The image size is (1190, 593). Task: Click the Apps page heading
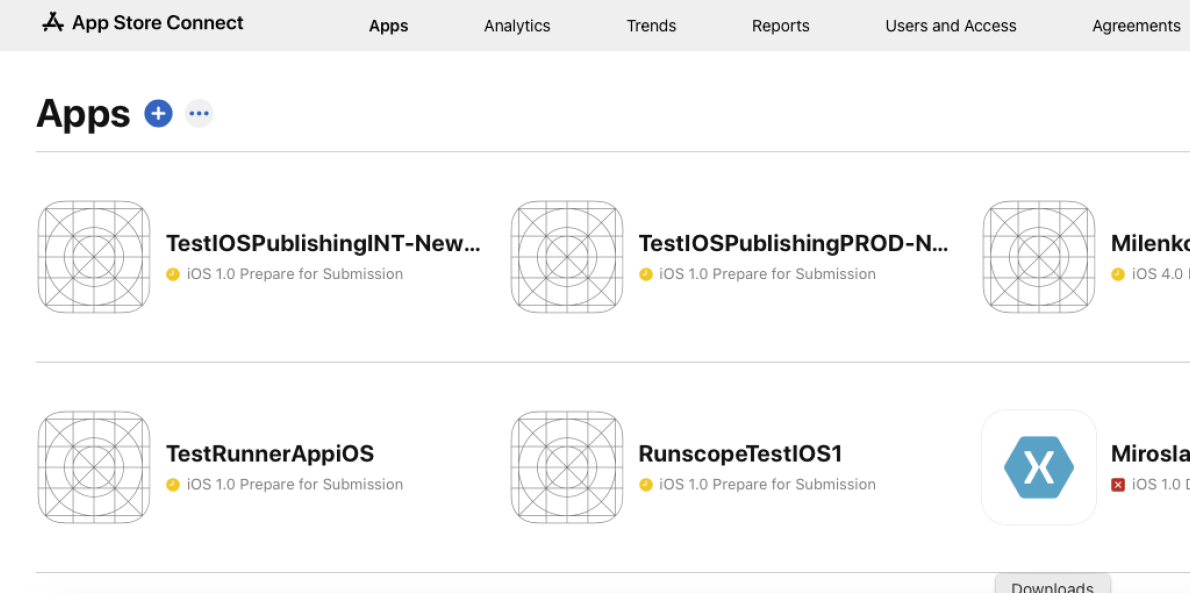pyautogui.click(x=83, y=115)
